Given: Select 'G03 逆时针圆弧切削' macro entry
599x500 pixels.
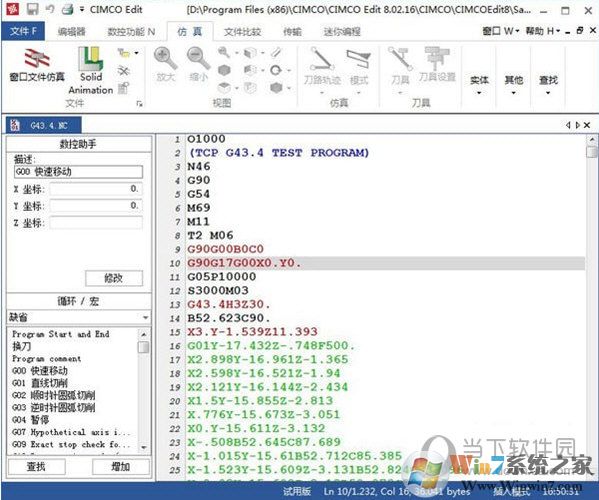Looking at the screenshot, I should pos(53,408).
